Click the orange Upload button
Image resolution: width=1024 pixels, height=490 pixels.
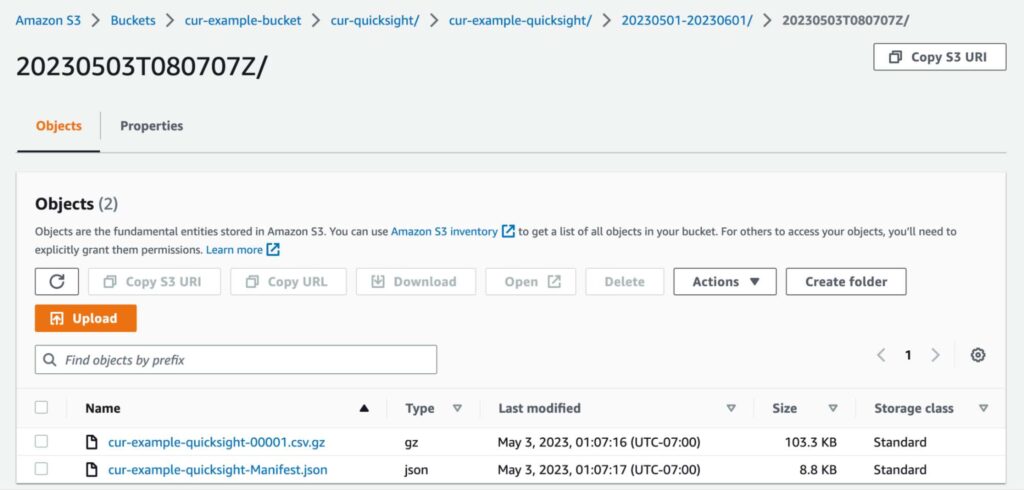[x=86, y=318]
